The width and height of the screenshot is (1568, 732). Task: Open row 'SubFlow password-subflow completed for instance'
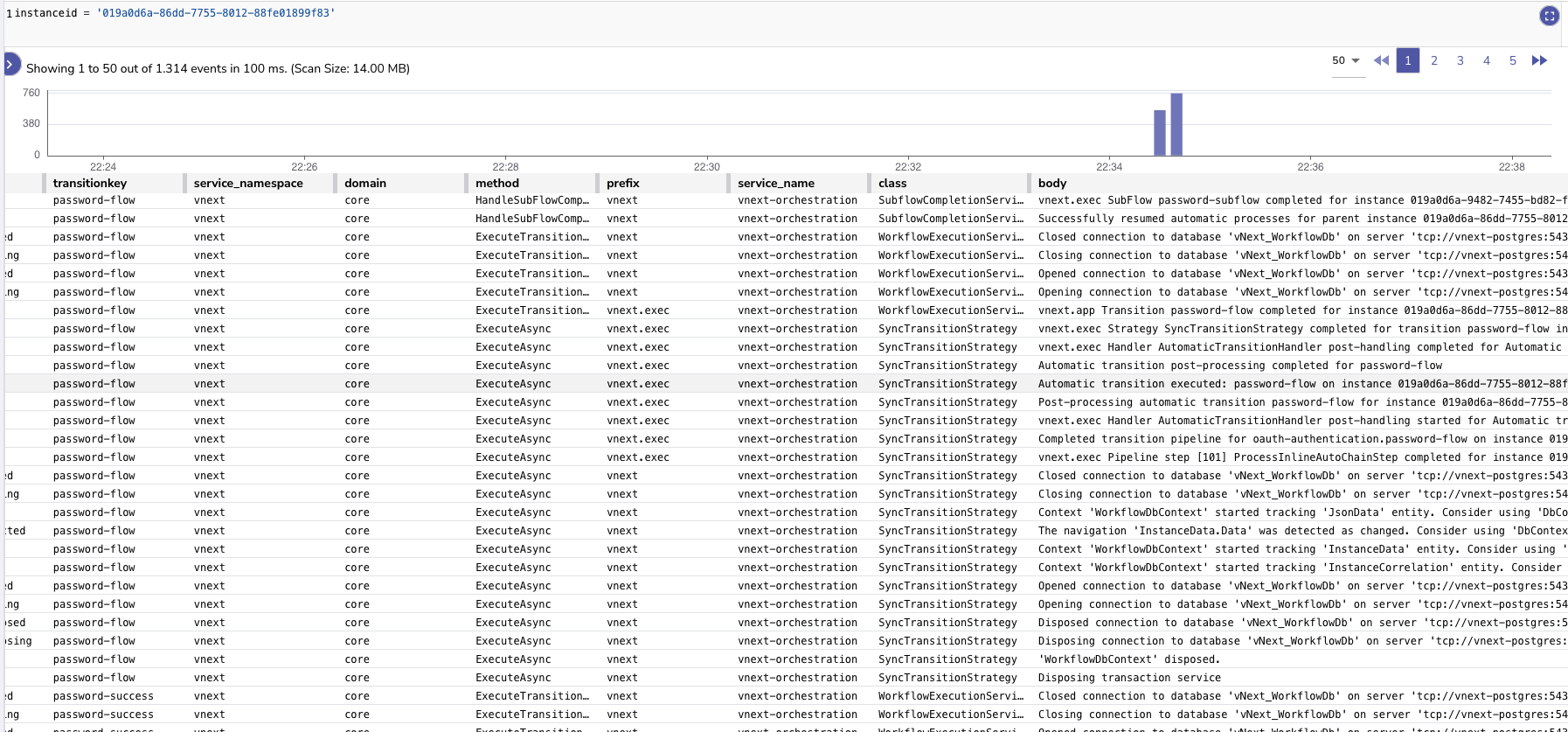click(787, 200)
